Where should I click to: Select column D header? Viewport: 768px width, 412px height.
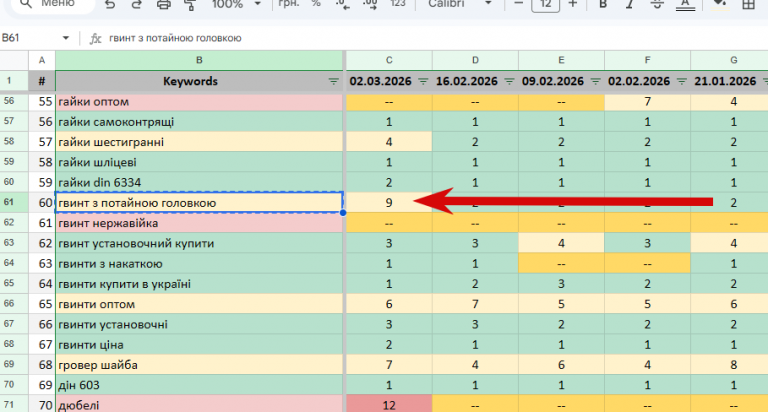(475, 60)
